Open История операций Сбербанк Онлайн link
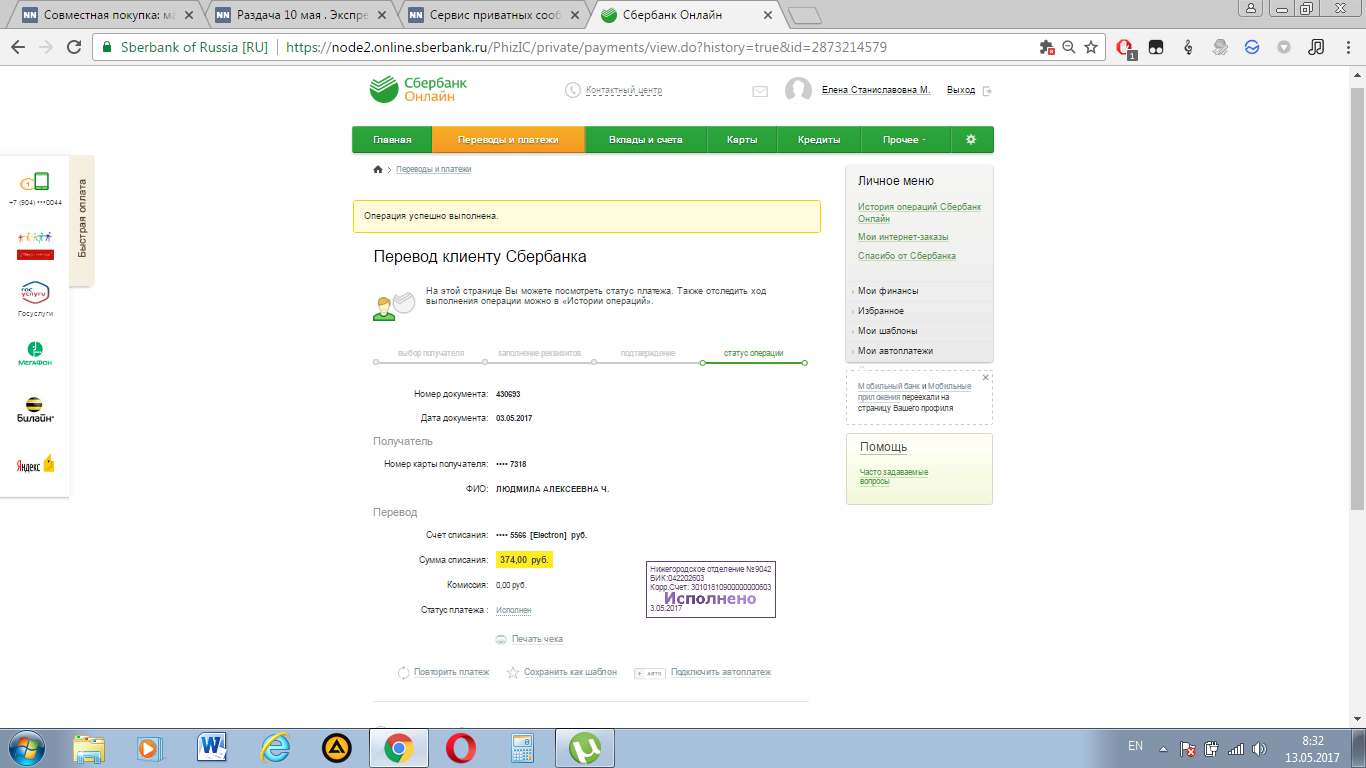 [x=919, y=212]
